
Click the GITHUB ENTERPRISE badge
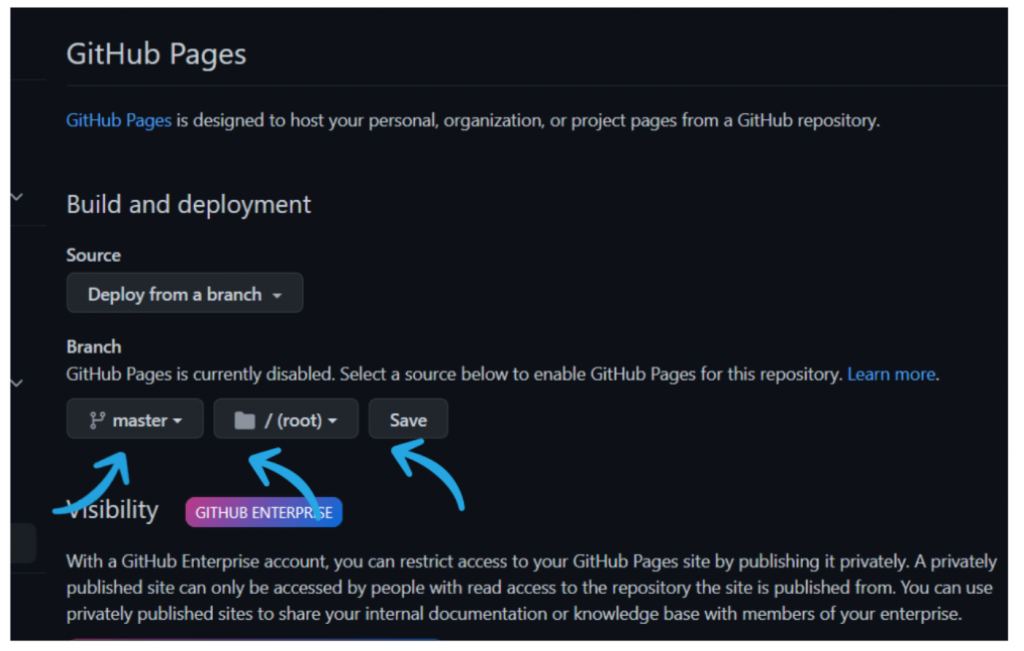point(264,513)
